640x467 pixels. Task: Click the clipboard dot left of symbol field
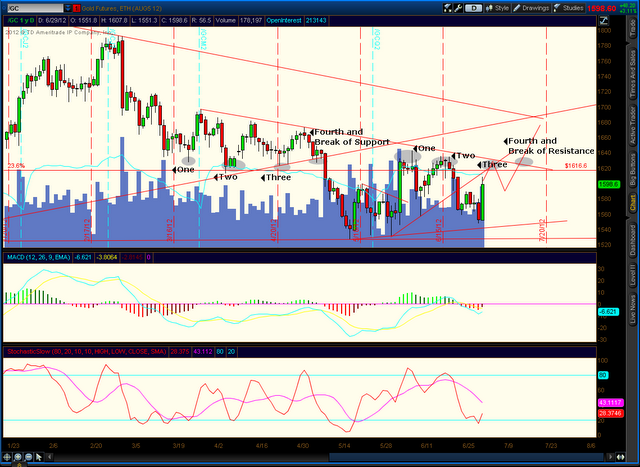(x=4, y=8)
